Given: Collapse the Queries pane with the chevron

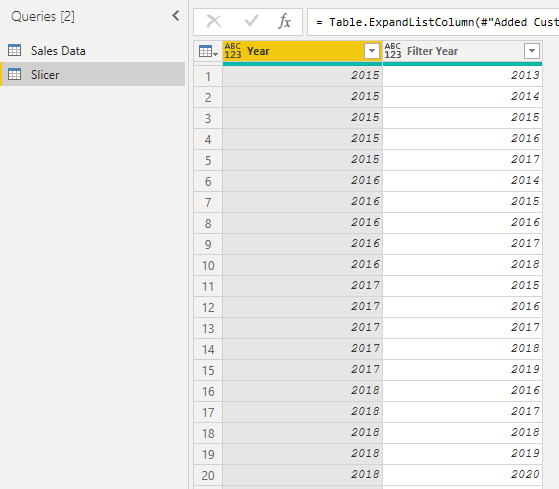Looking at the screenshot, I should (175, 16).
